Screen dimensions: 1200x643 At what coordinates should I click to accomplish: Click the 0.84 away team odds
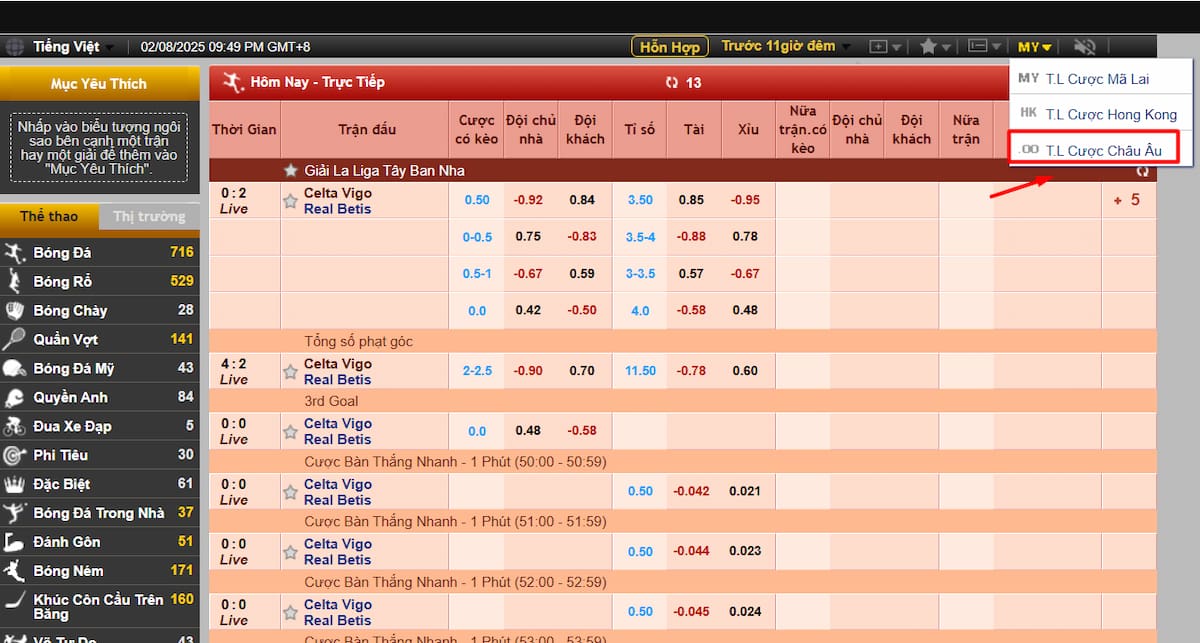point(582,200)
